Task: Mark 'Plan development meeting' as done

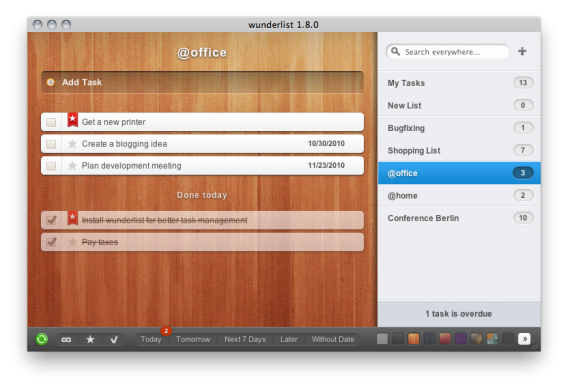Action: [51, 166]
